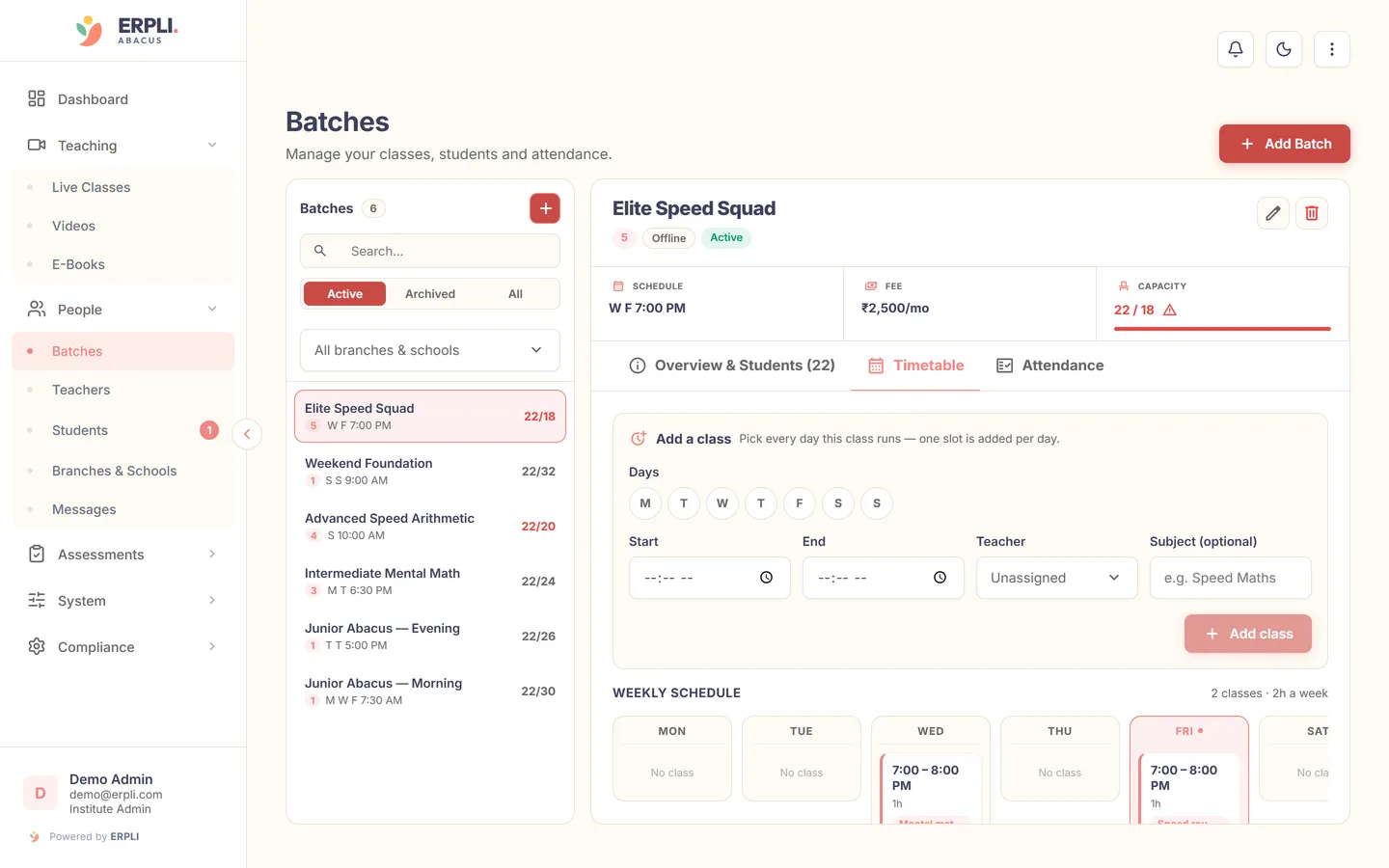
Task: Open Branches & Schools in sidebar
Action: coord(123,471)
